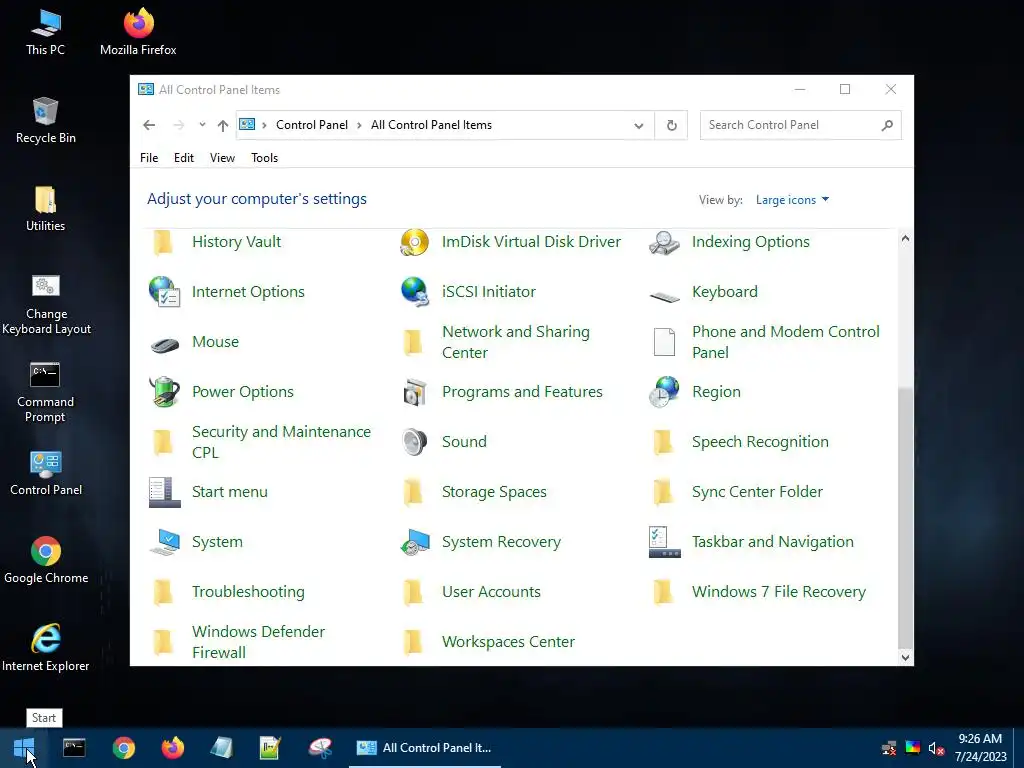
Task: Refresh the Control Panel view
Action: point(671,125)
